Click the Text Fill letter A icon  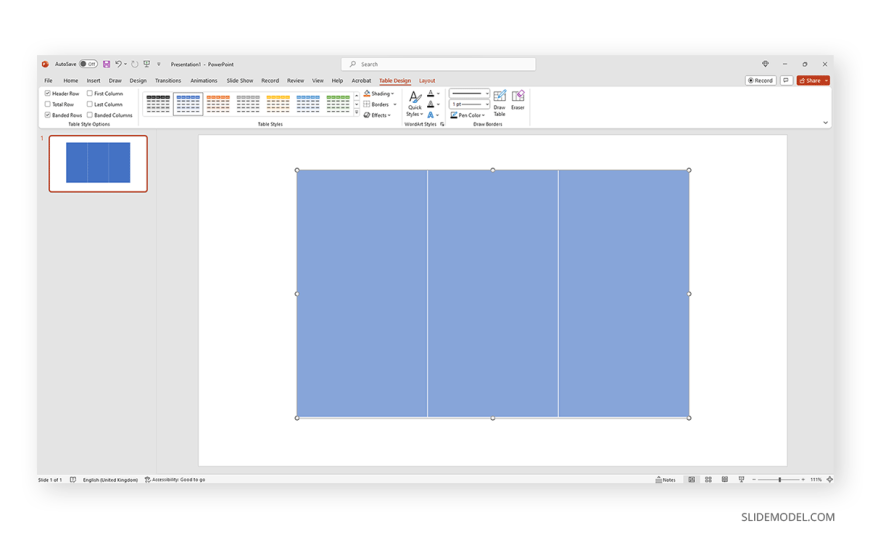click(431, 94)
